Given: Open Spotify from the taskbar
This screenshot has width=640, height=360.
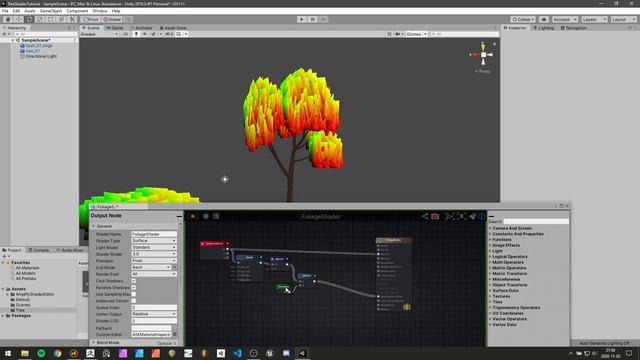Looking at the screenshot, I should point(41,353).
